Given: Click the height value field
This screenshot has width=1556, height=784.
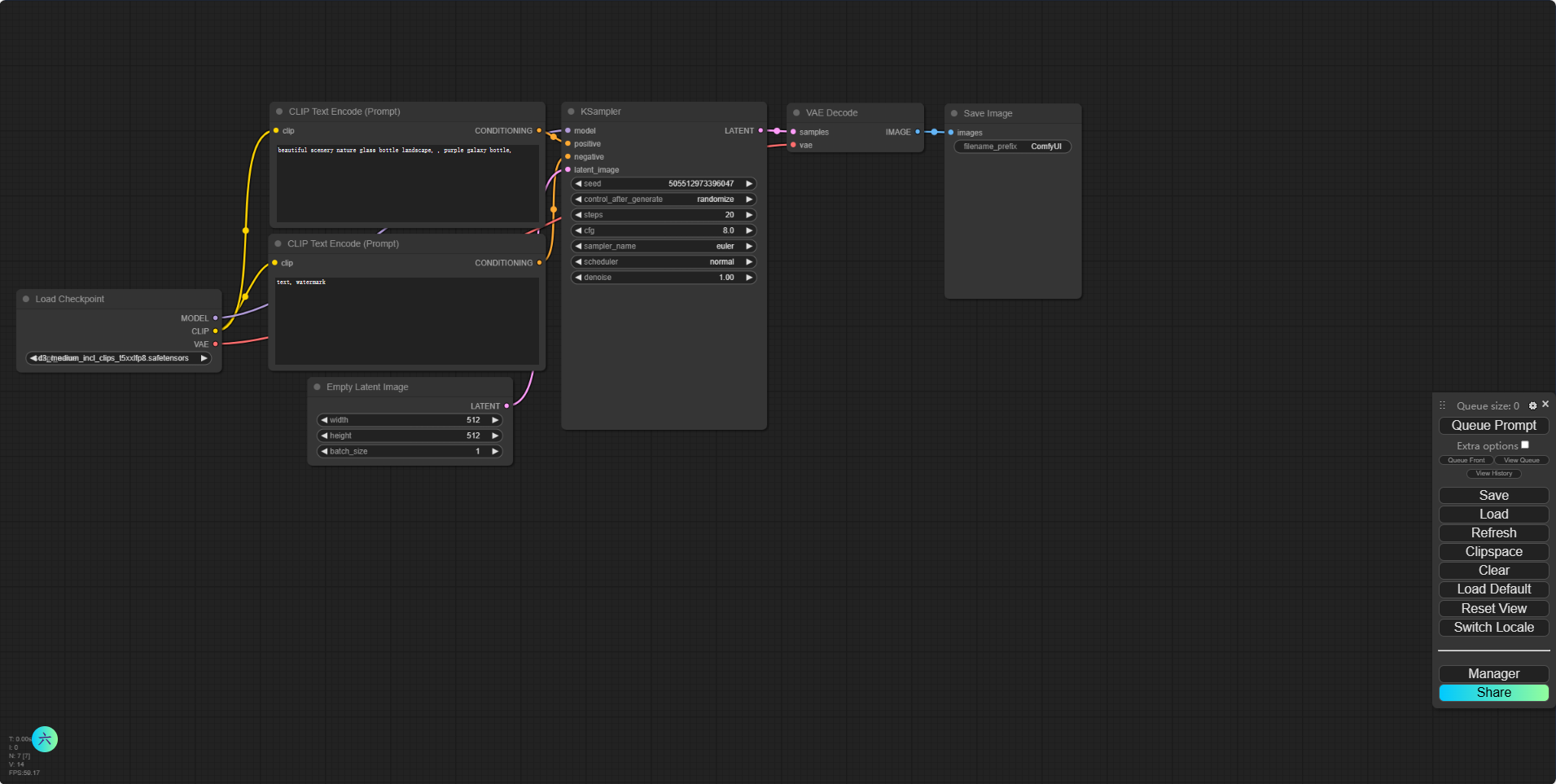Looking at the screenshot, I should pos(410,436).
